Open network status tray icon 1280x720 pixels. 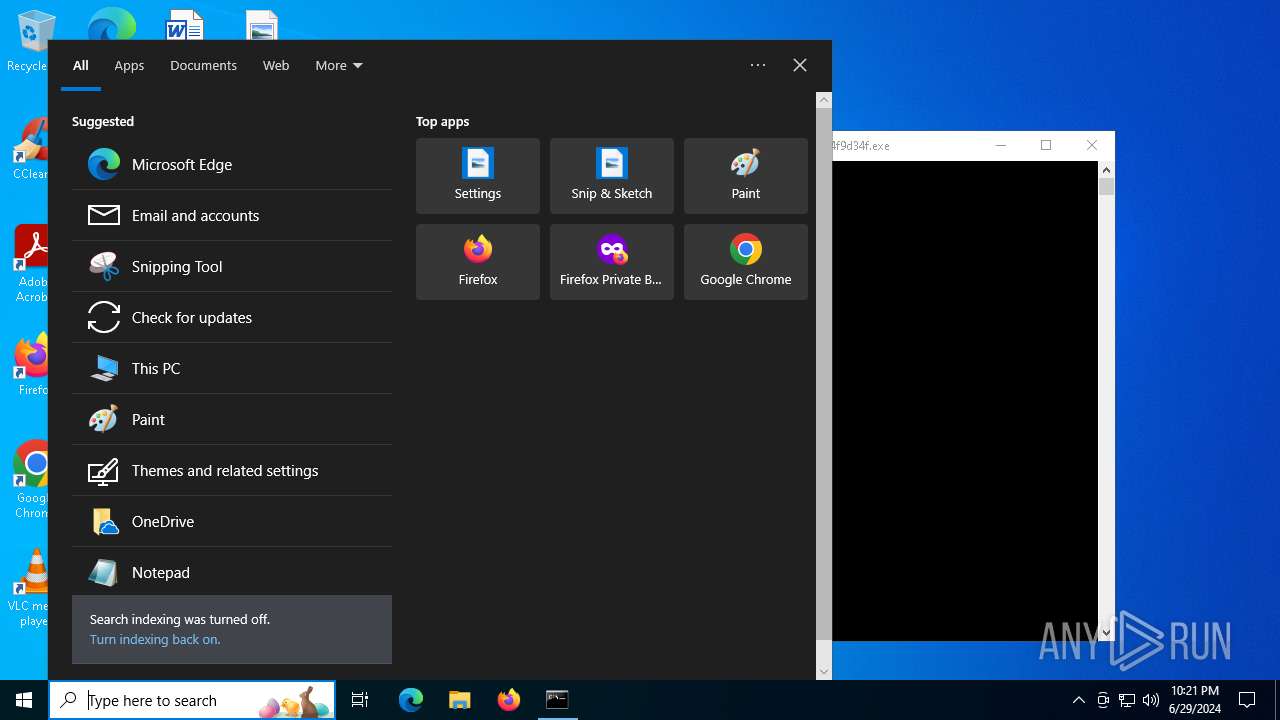point(1127,700)
